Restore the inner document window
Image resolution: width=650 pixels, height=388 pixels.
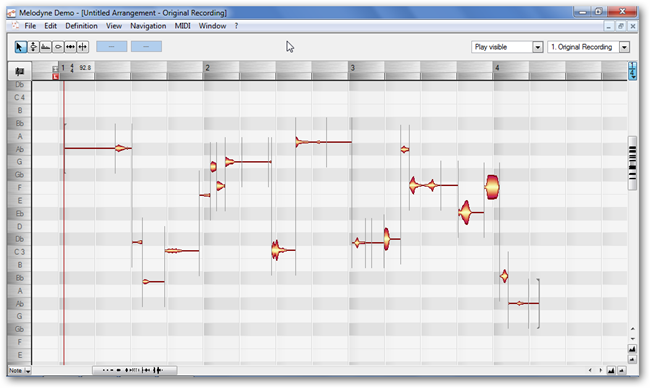point(621,27)
